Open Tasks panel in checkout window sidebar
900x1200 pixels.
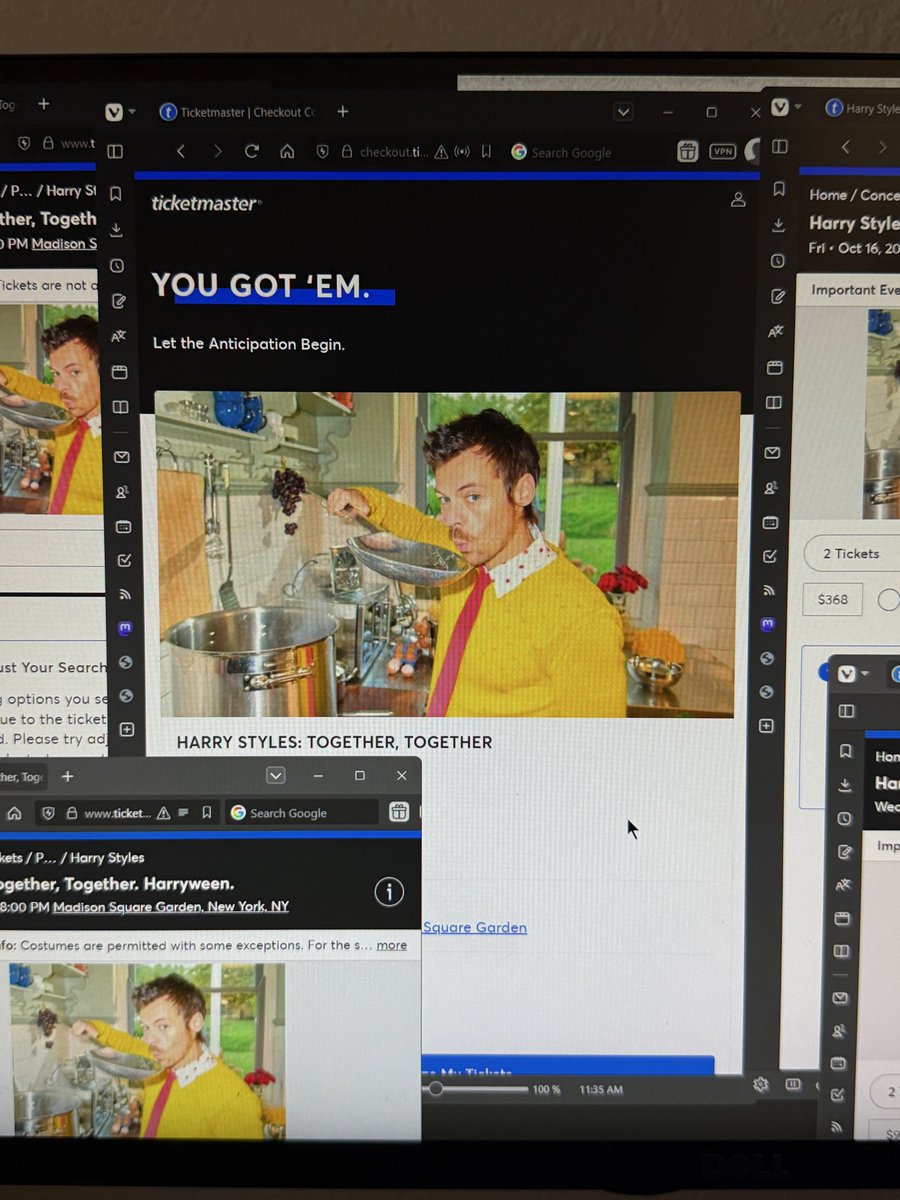pos(124,561)
